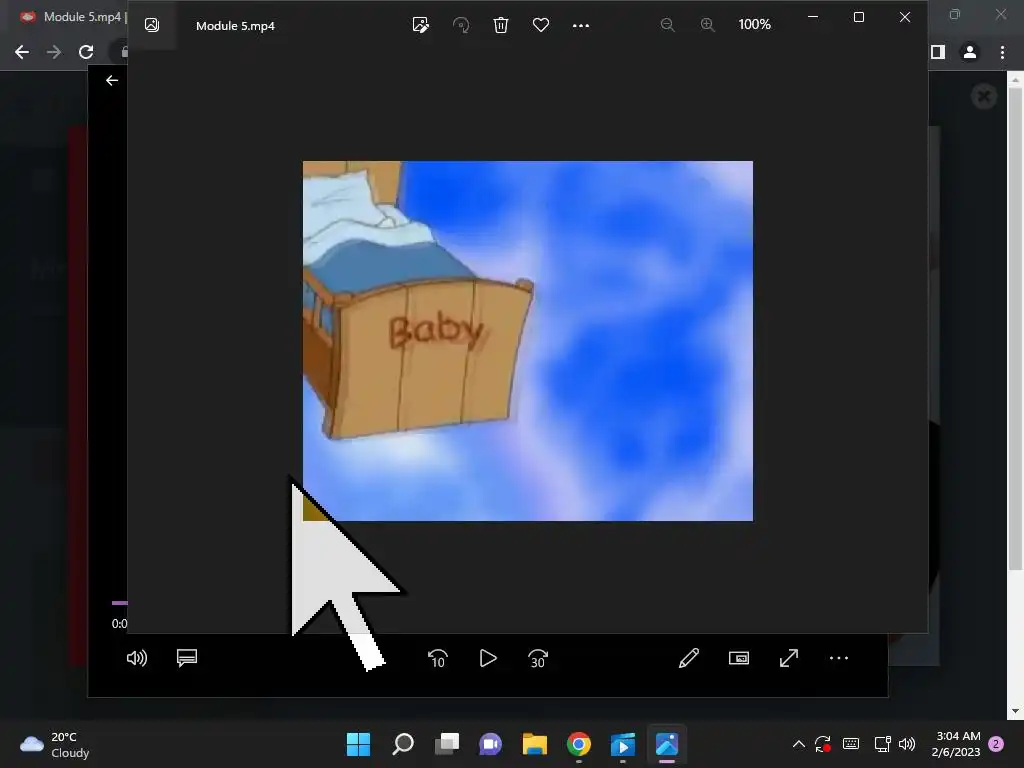
Task: Click the Edit image icon in Photos toolbar
Action: click(421, 25)
